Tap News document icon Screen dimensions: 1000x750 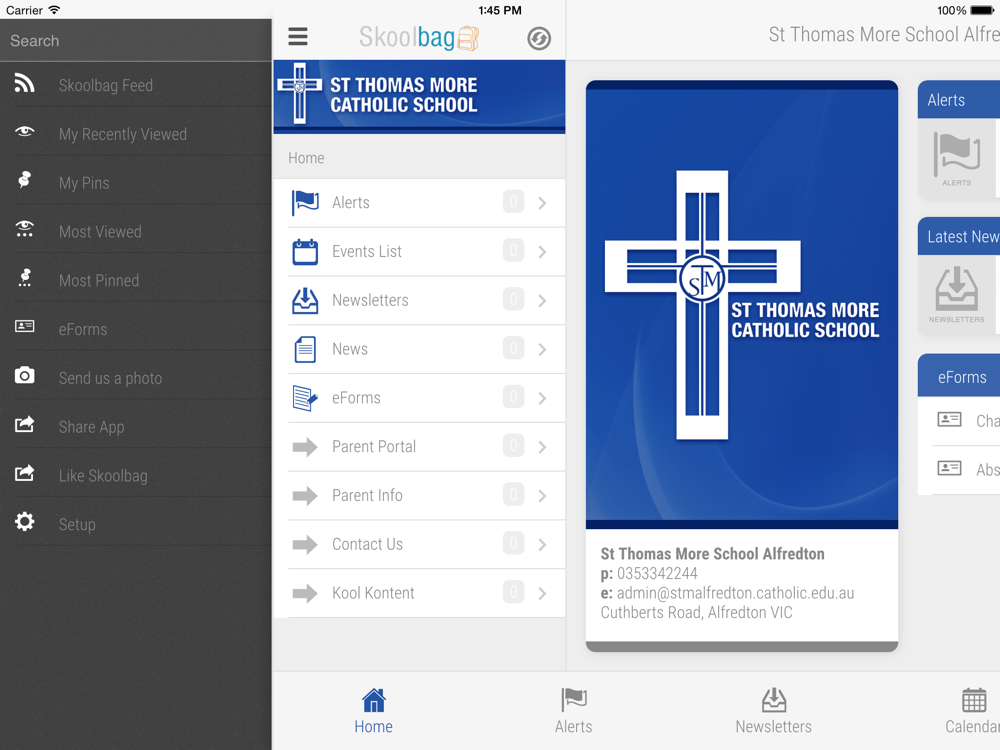(x=305, y=349)
